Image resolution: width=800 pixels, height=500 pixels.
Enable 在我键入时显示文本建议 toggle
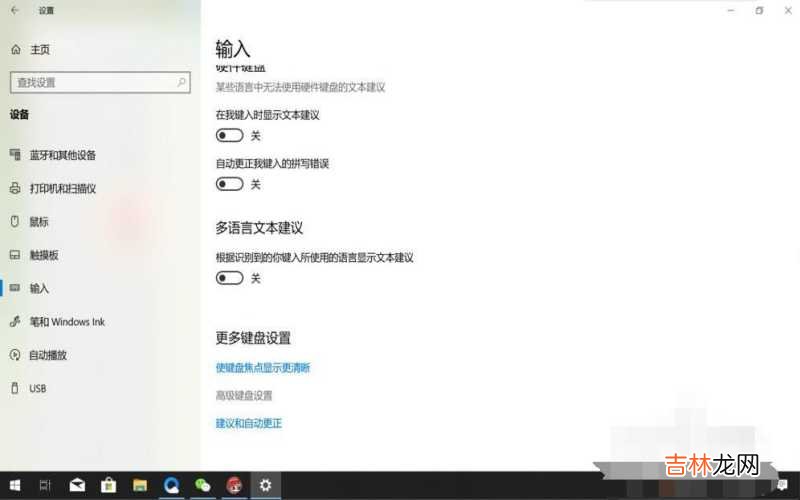point(230,135)
